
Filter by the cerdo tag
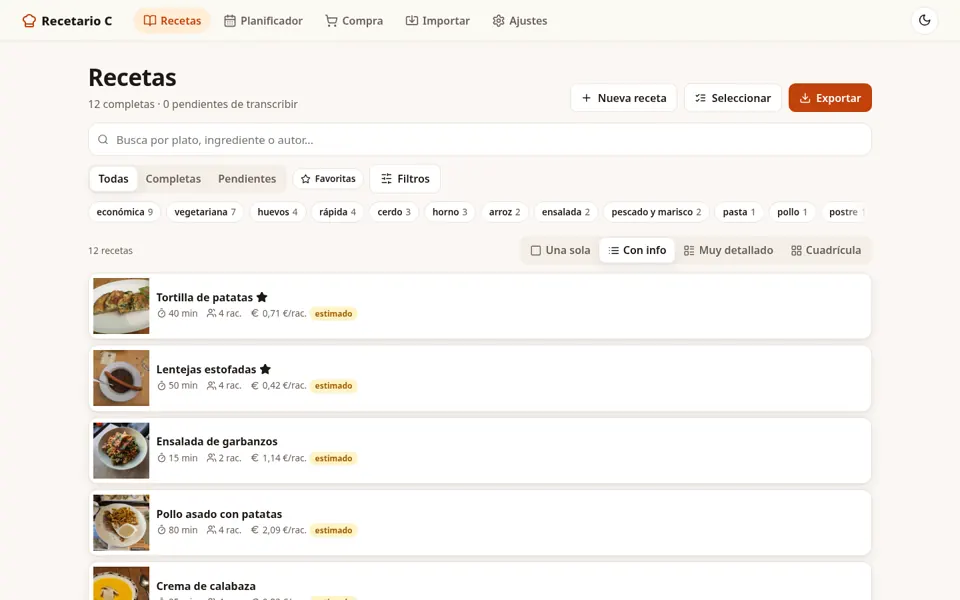click(x=394, y=212)
